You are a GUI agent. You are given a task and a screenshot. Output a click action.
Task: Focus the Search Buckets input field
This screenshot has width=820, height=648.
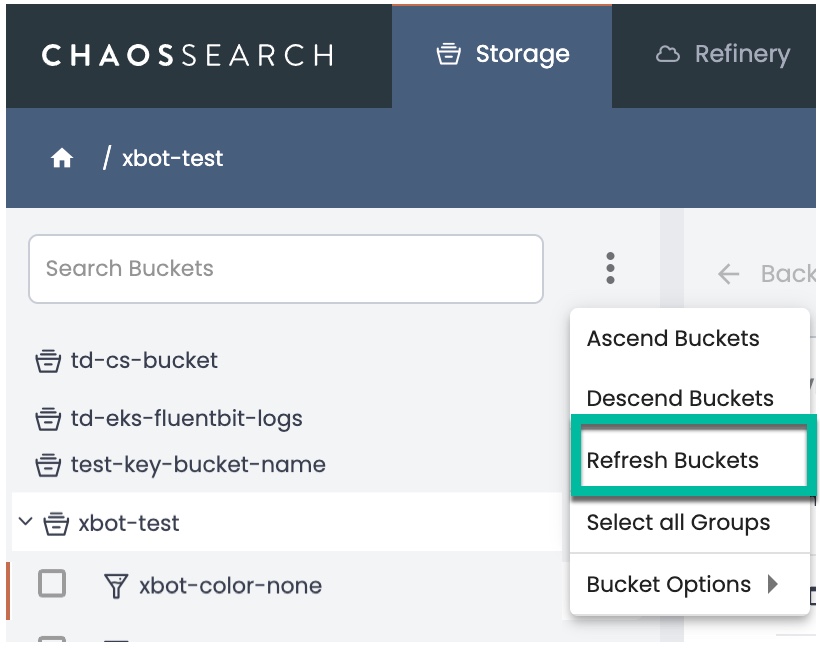click(x=285, y=268)
